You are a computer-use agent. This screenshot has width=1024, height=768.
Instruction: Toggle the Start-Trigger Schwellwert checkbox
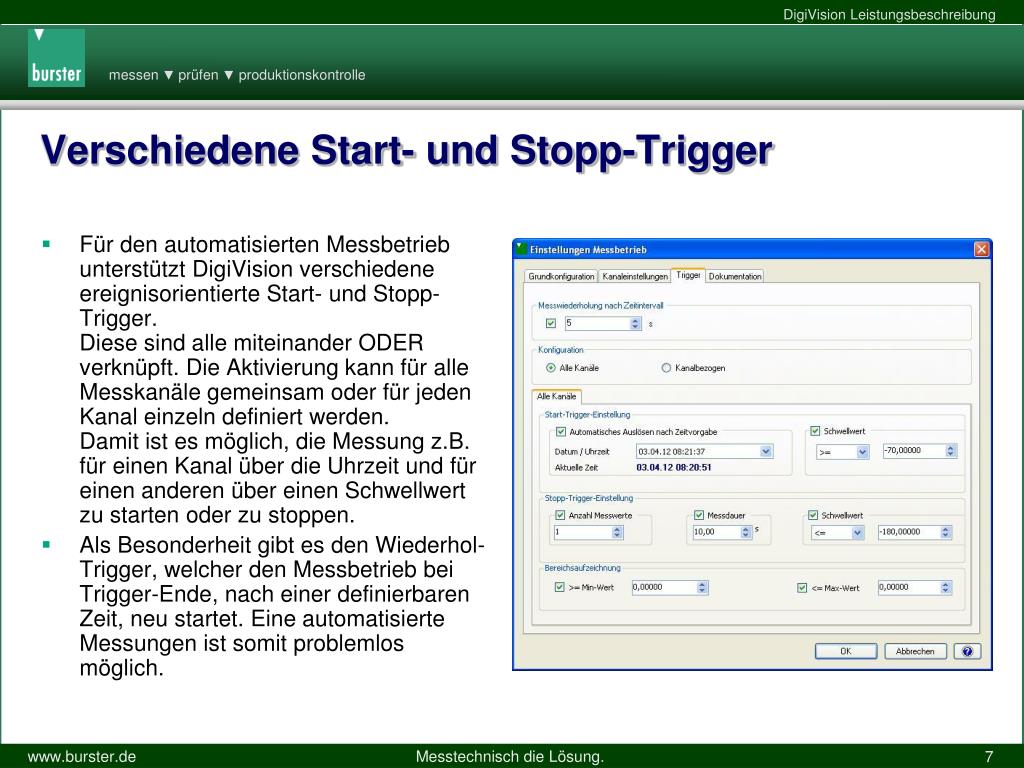814,431
